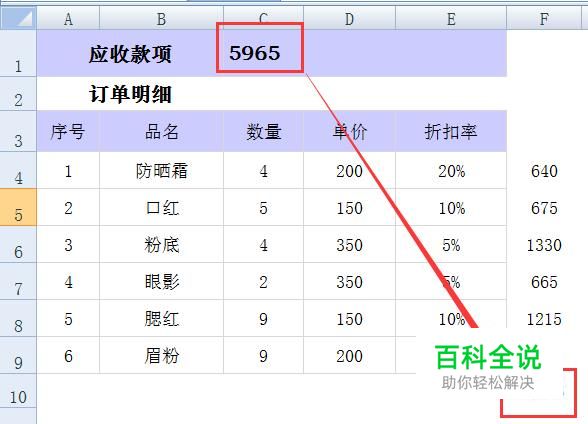
Task: Click the 640 total cell
Action: [x=544, y=171]
